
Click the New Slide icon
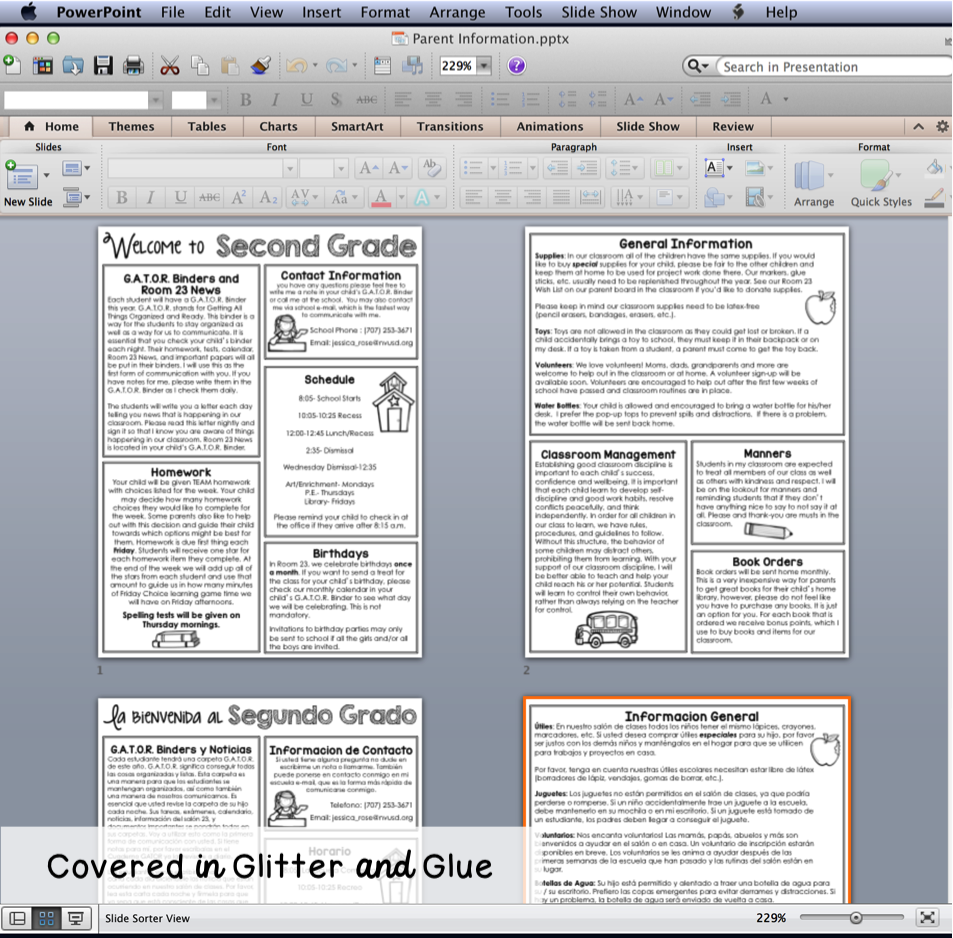[21, 178]
